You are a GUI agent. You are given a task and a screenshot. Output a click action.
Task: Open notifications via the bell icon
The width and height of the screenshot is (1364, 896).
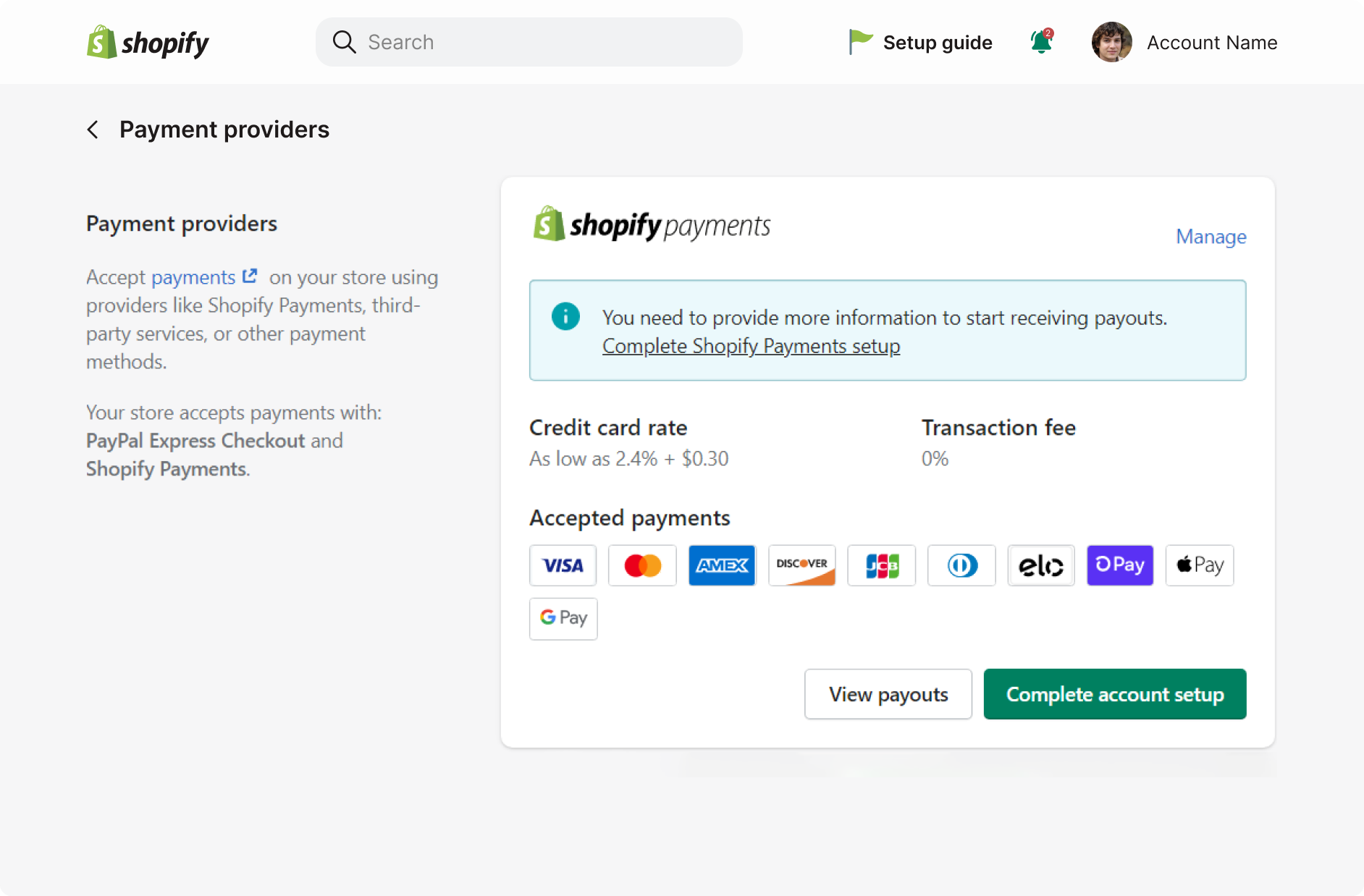coord(1040,42)
